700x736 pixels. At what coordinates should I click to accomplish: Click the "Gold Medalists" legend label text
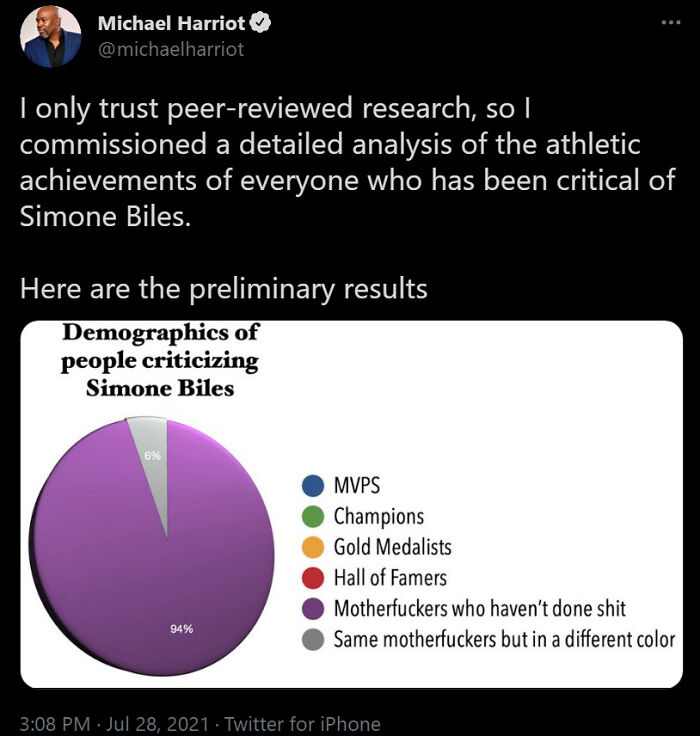[392, 547]
